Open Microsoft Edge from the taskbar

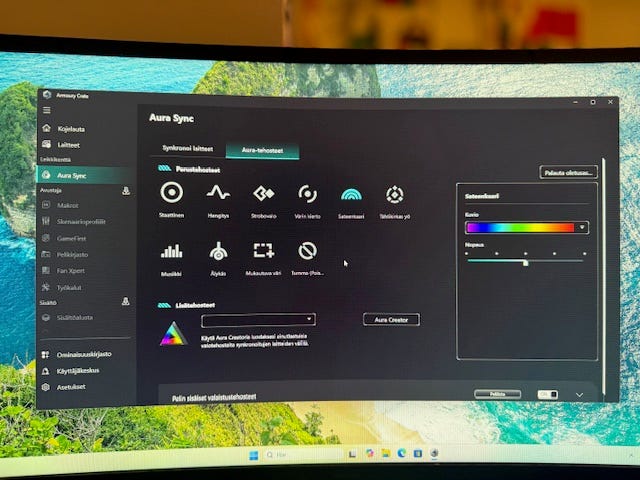click(x=402, y=453)
